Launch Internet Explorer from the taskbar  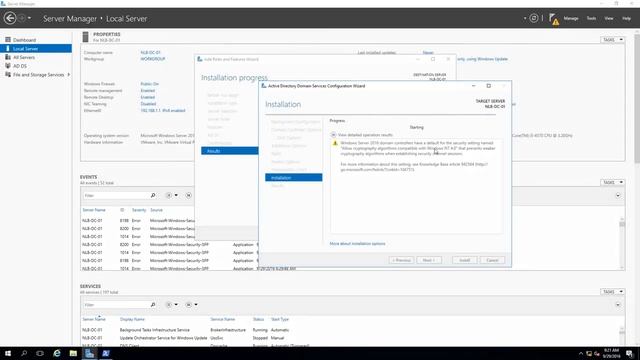tap(57, 353)
